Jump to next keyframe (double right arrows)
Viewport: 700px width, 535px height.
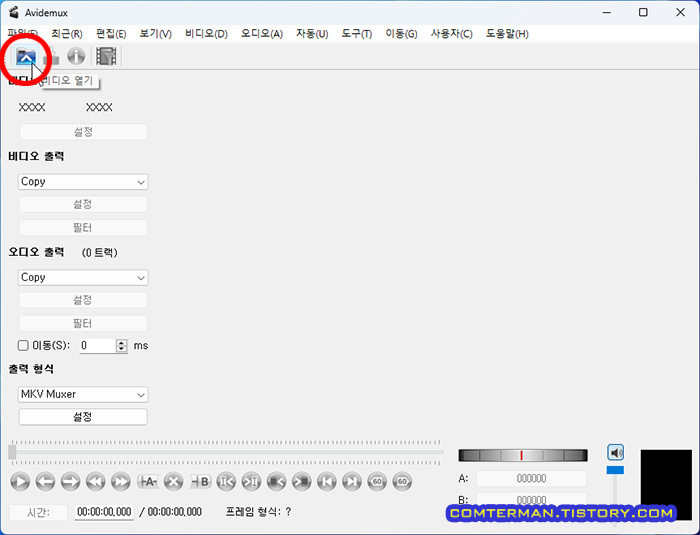(x=121, y=482)
